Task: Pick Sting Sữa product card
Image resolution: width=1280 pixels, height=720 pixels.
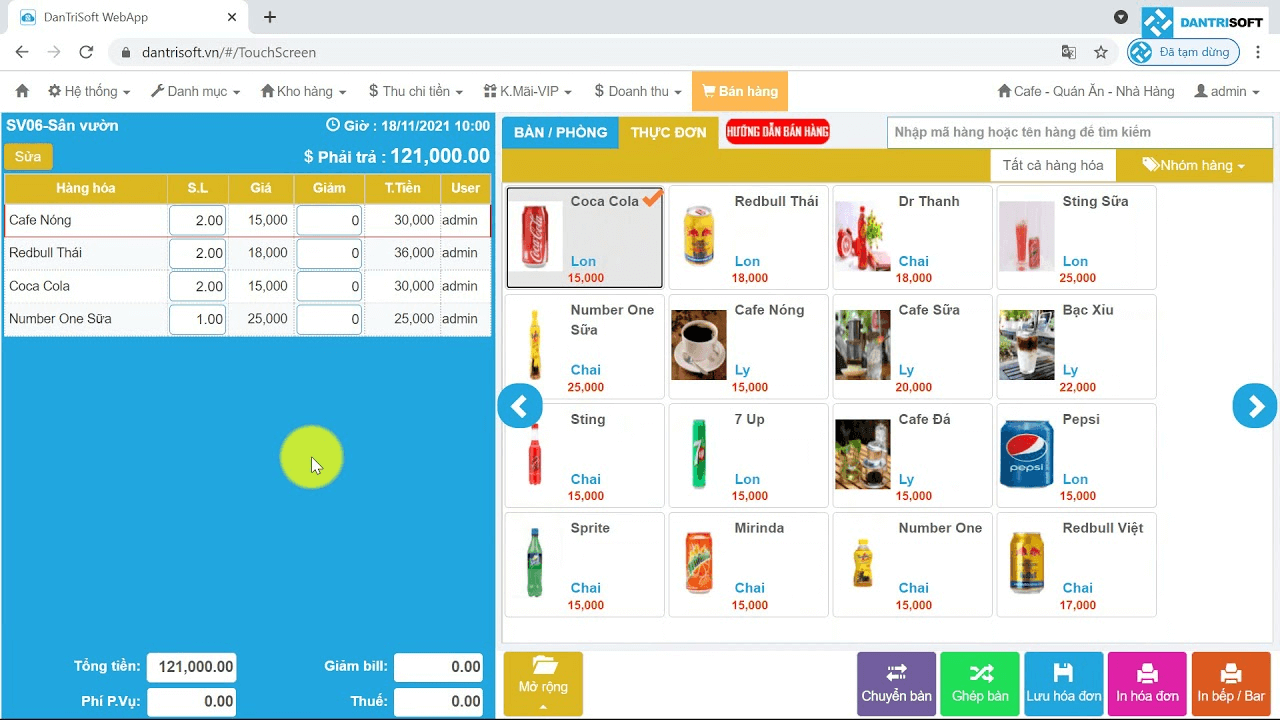Action: (1077, 236)
